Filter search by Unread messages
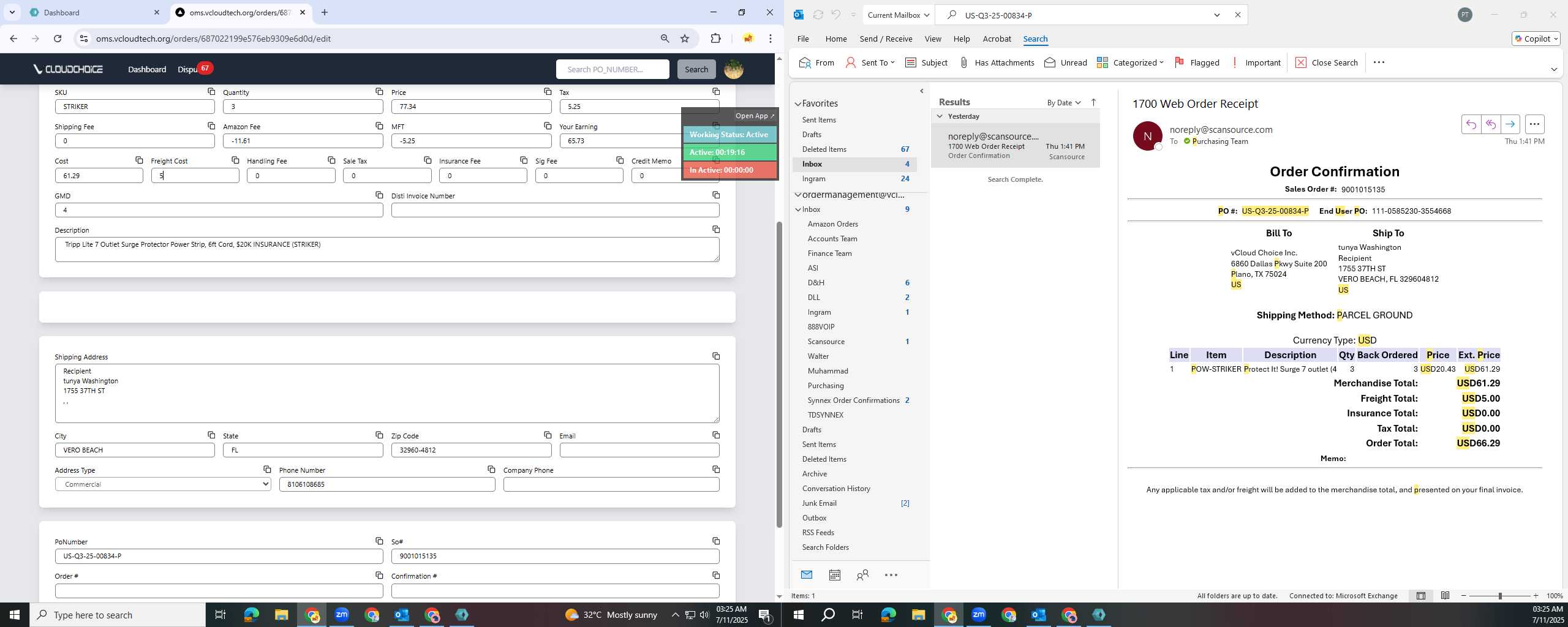The width and height of the screenshot is (1568, 627). pyautogui.click(x=1065, y=62)
